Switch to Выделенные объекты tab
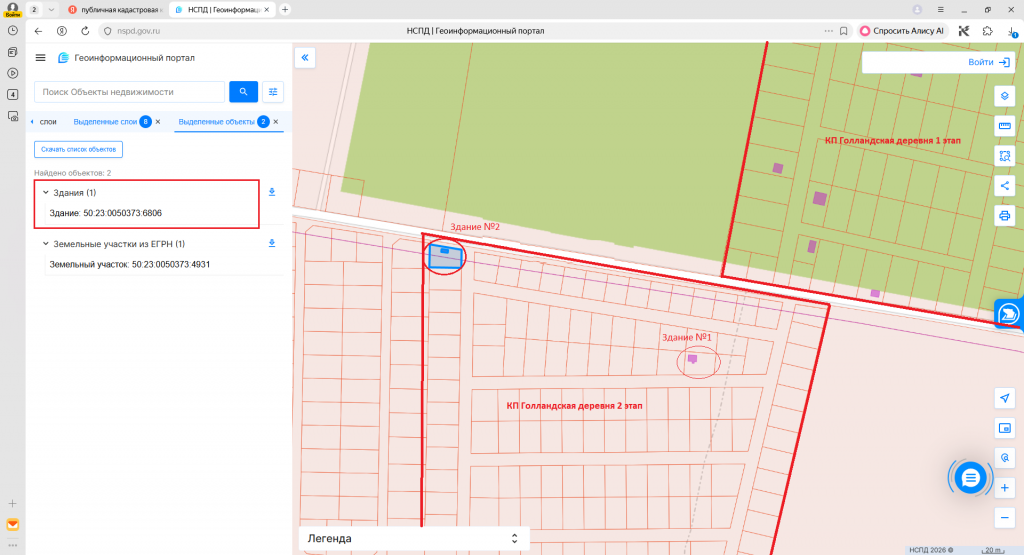1024x555 pixels. [217, 121]
